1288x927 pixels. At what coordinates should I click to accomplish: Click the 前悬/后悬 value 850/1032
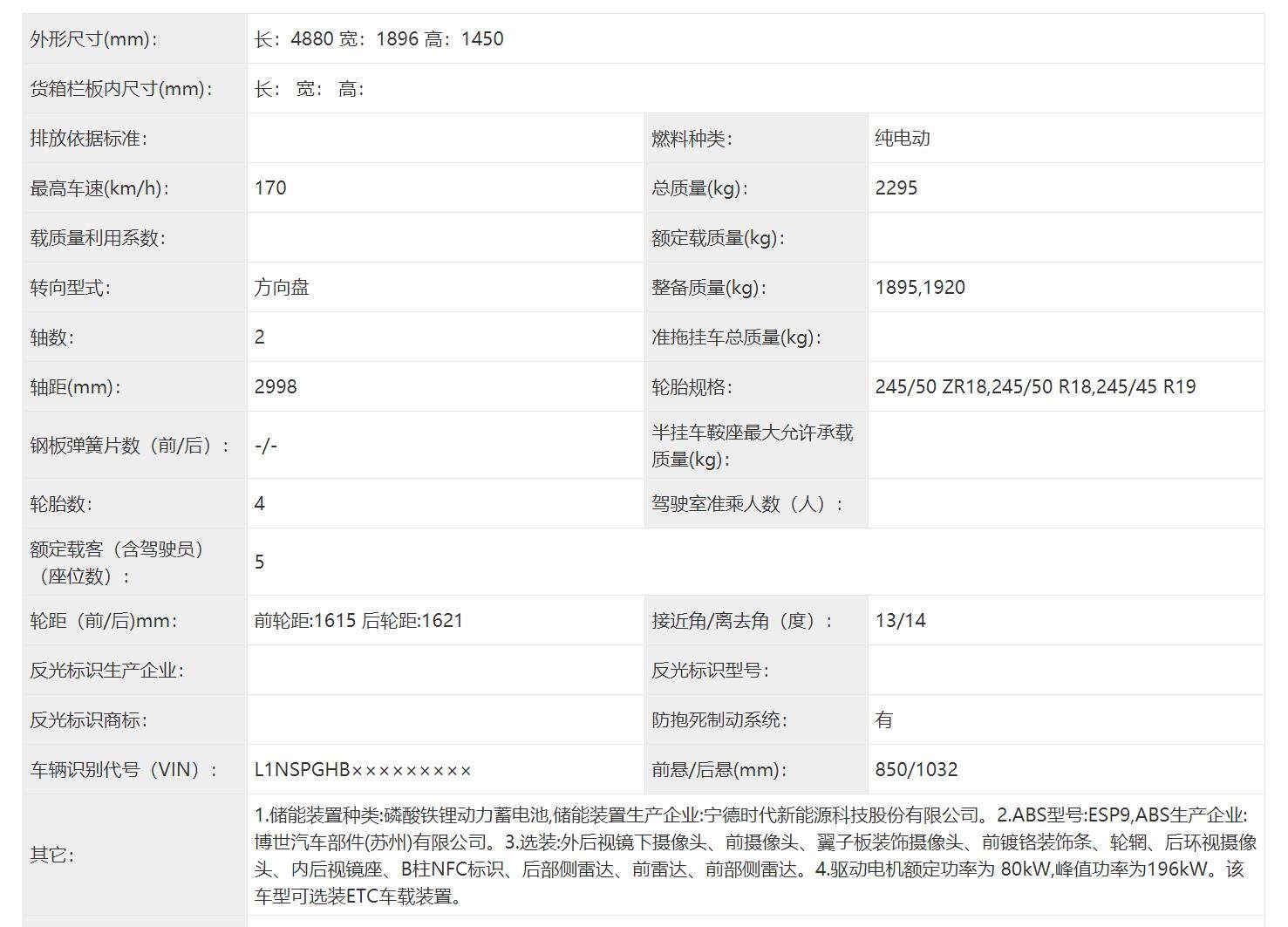click(x=917, y=770)
